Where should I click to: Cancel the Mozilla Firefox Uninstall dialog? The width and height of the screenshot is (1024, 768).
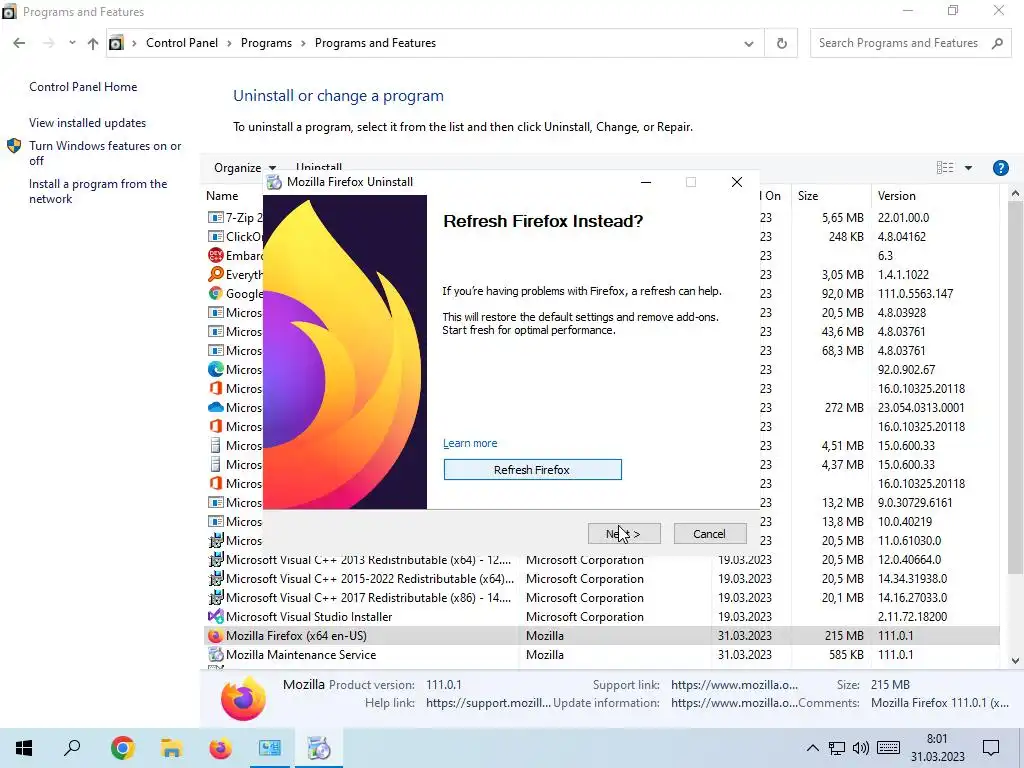pos(709,534)
